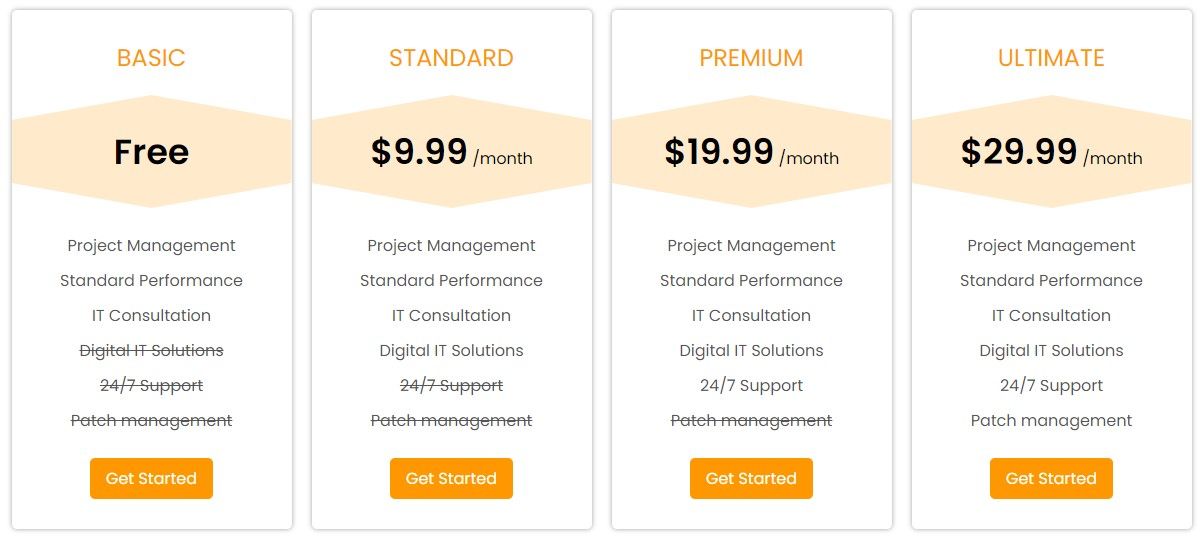Select the $29.99 /month price label
The width and height of the screenshot is (1204, 540).
point(1051,152)
